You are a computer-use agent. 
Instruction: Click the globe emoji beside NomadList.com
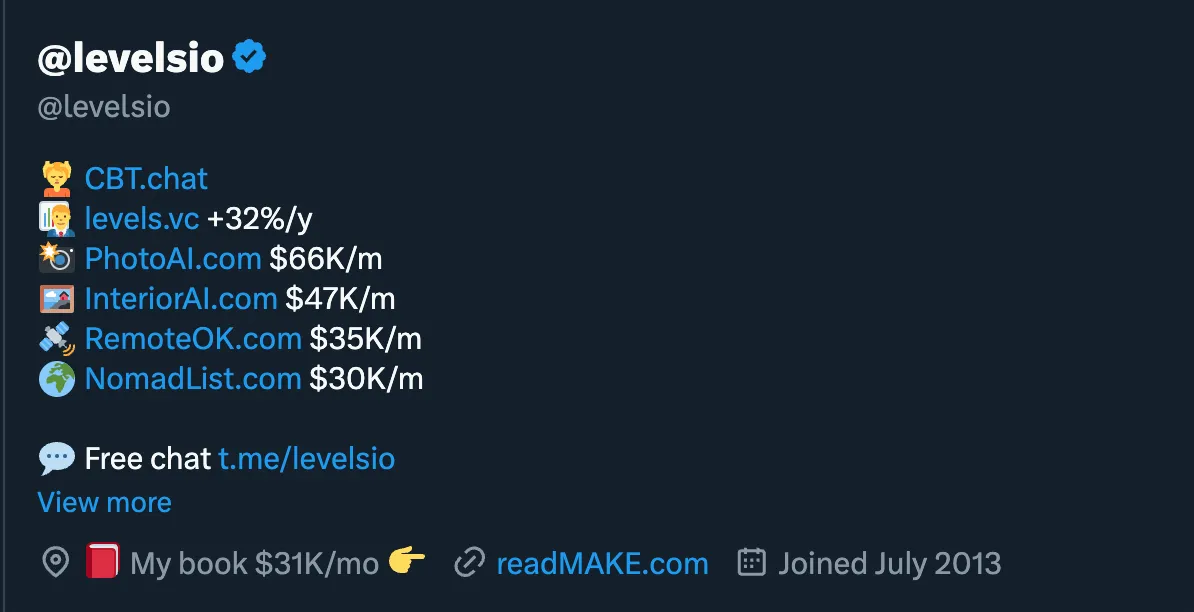(x=57, y=379)
